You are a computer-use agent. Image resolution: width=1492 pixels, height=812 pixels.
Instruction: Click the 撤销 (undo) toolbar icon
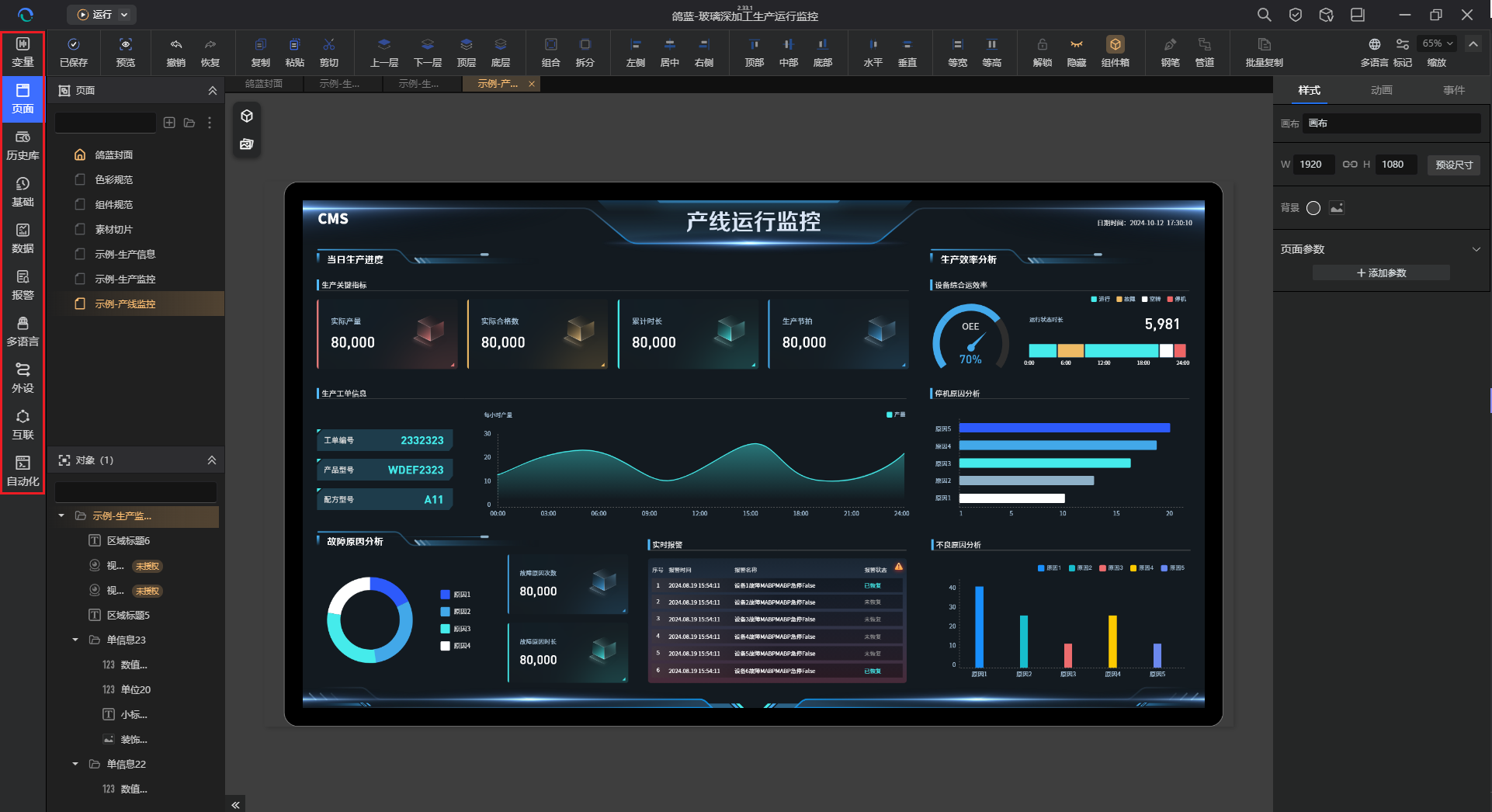pyautogui.click(x=175, y=52)
